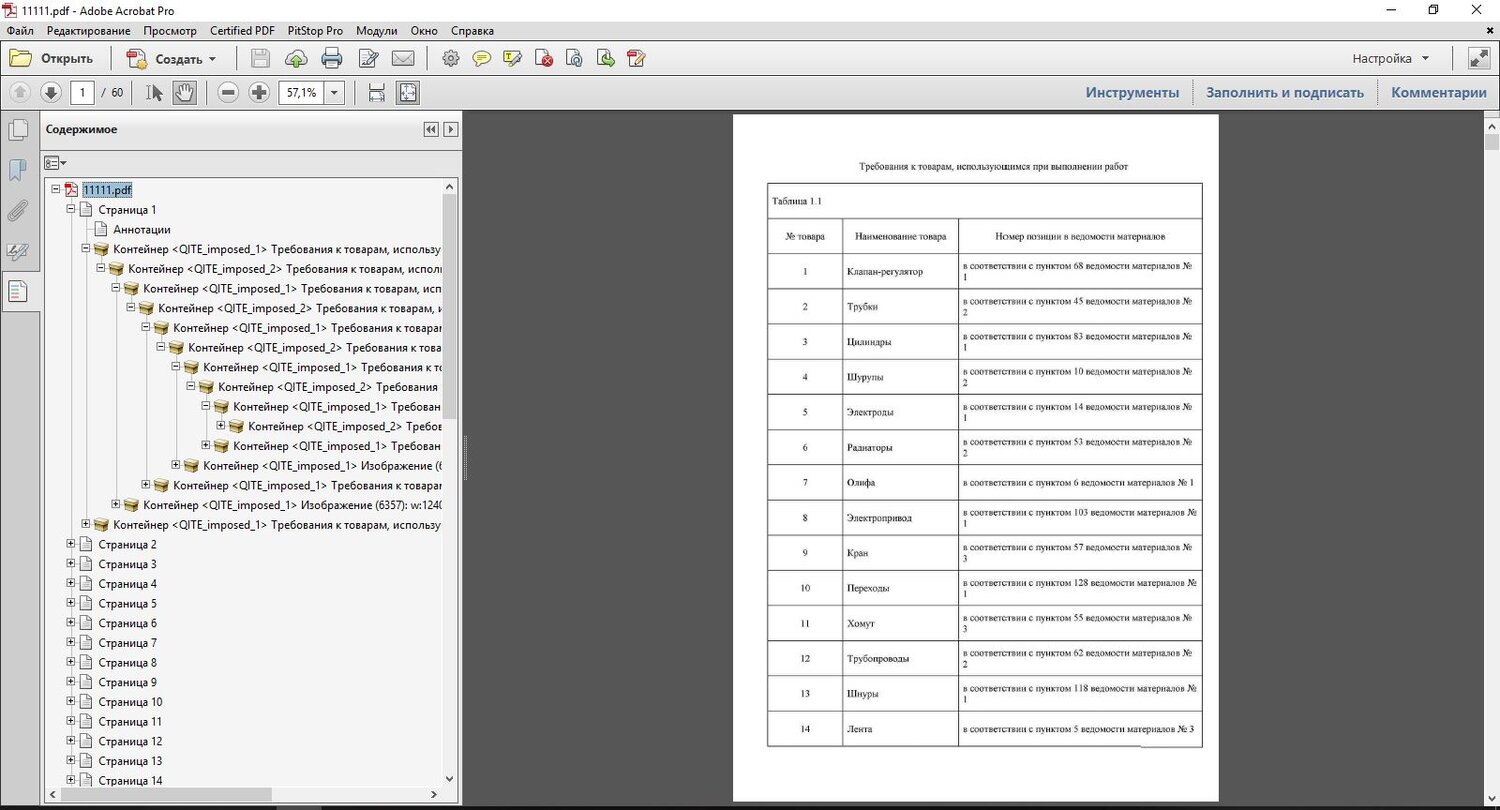
Task: Open the Содержимое options list dropdown
Action: click(55, 162)
